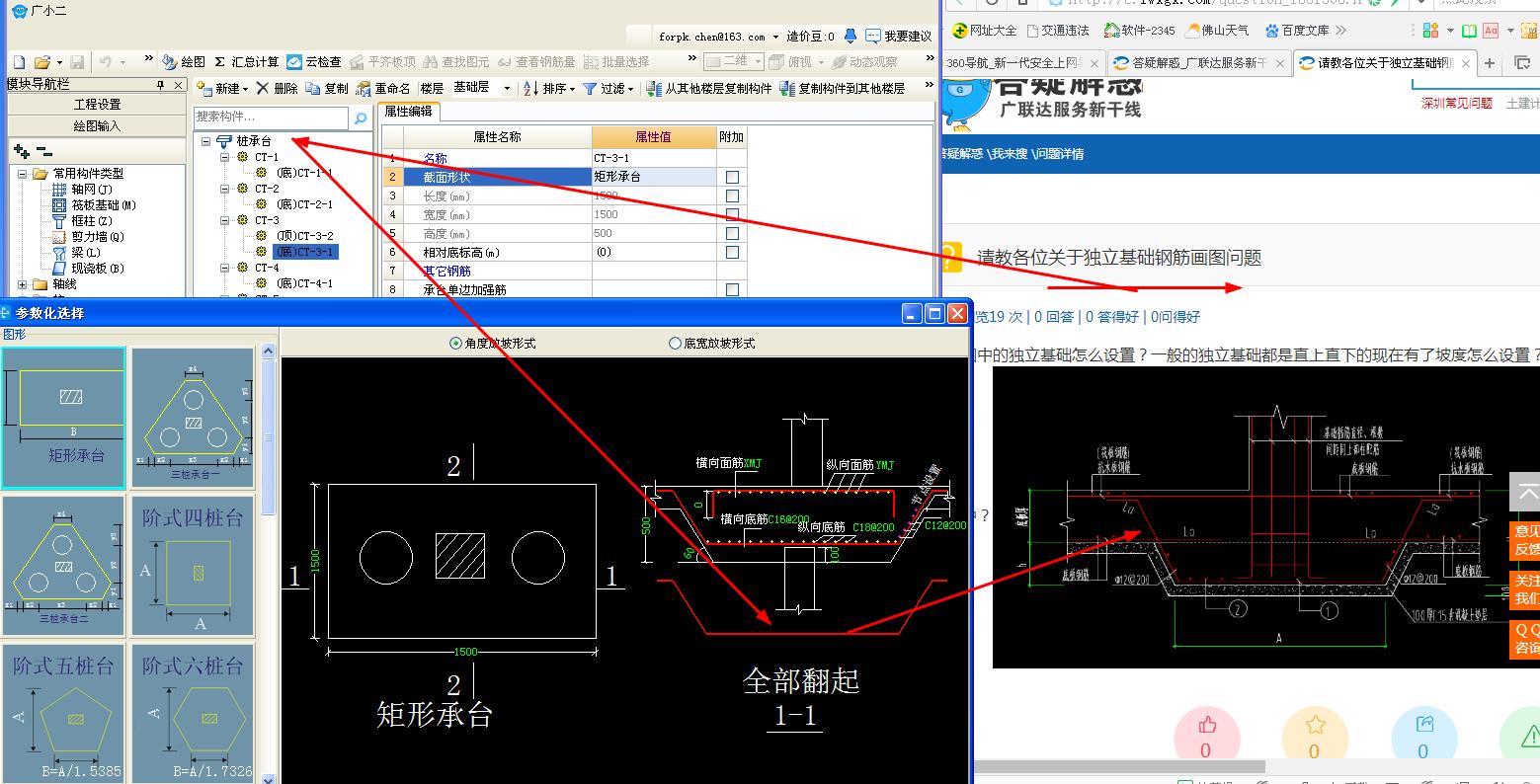Pin the 模块导航栏 panel
Image resolution: width=1540 pixels, height=784 pixels.
[x=160, y=86]
